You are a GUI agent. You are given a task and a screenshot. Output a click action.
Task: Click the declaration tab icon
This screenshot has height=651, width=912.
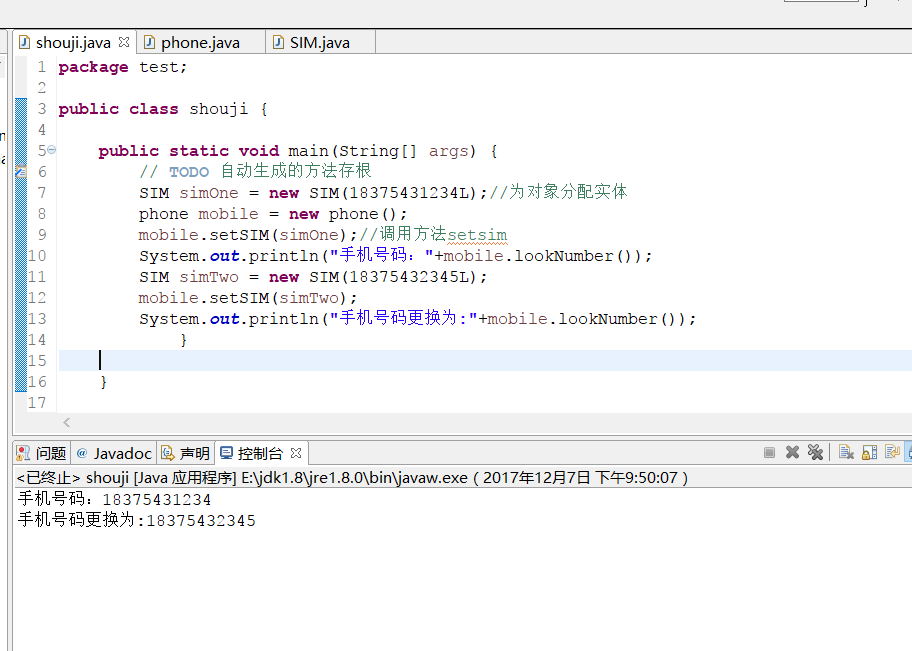[168, 453]
